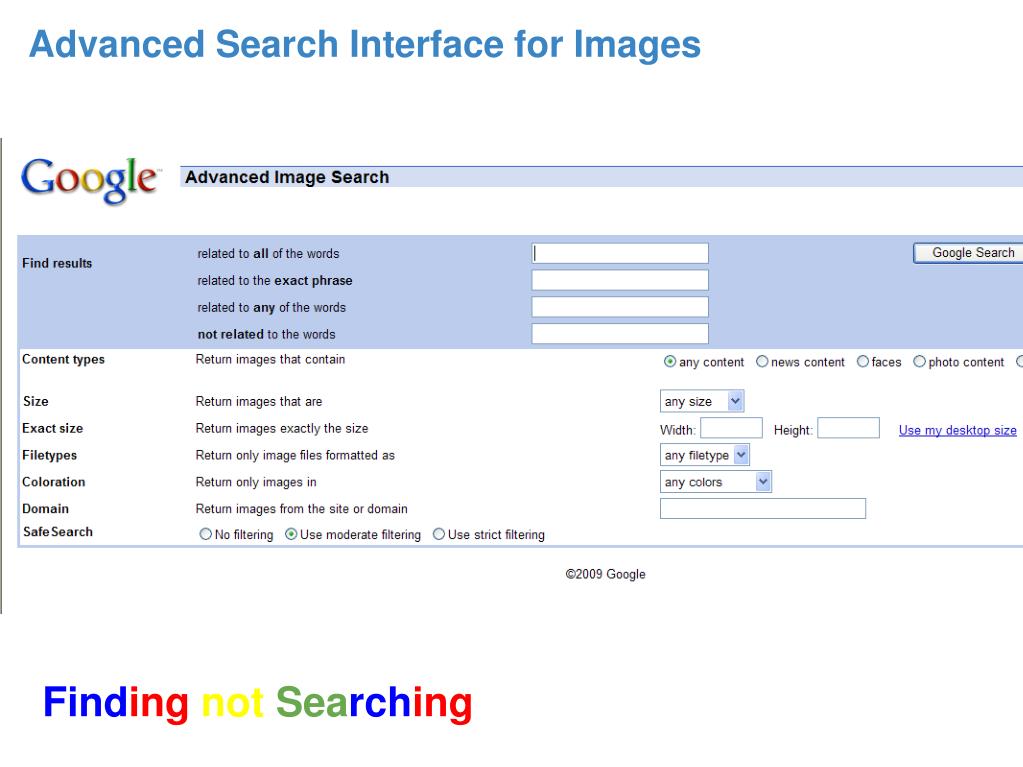The height and width of the screenshot is (767, 1023).
Task: Select the 'news content' radio button
Action: point(762,361)
